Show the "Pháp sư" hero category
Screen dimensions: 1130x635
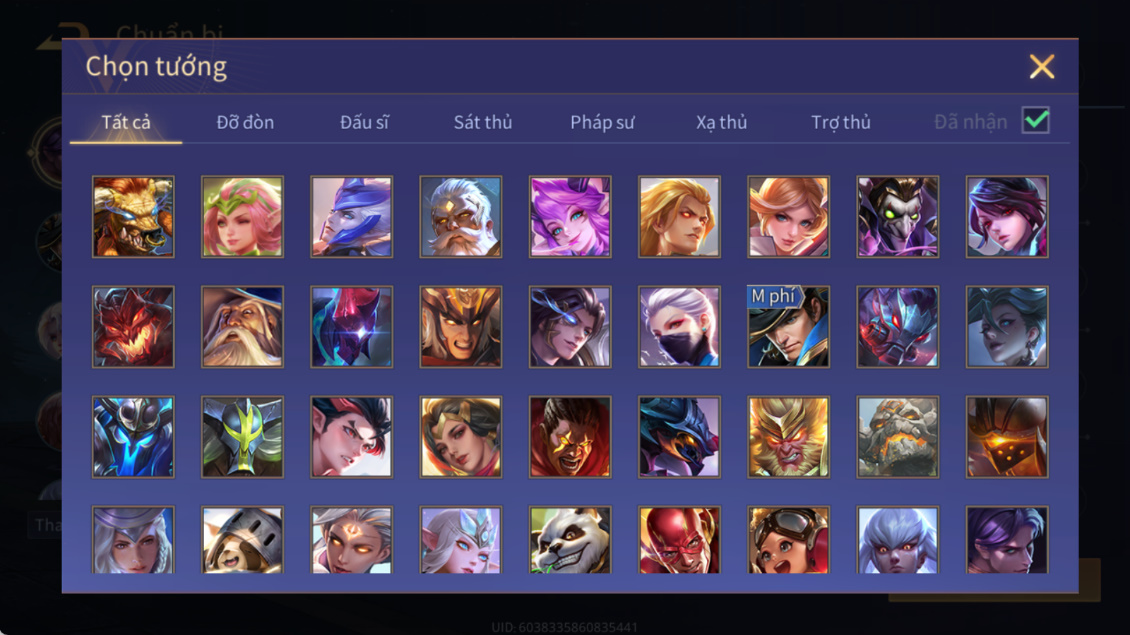pyautogui.click(x=602, y=123)
